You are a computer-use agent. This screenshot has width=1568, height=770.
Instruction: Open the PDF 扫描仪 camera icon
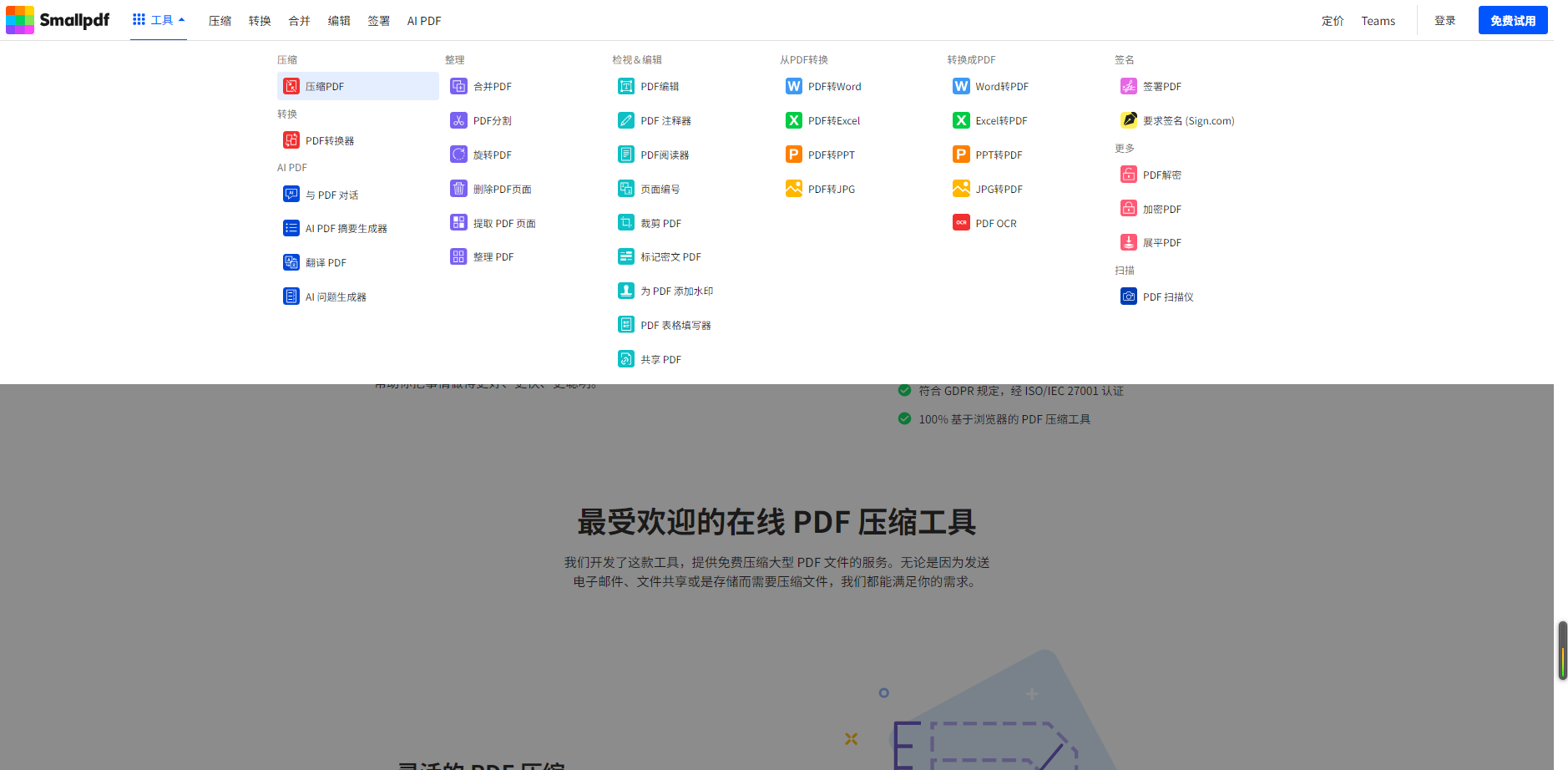tap(1128, 296)
